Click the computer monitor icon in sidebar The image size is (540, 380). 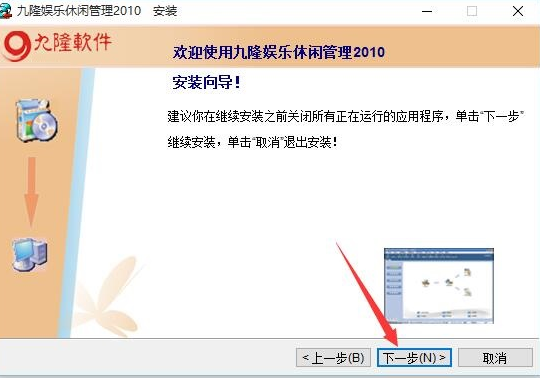click(30, 255)
